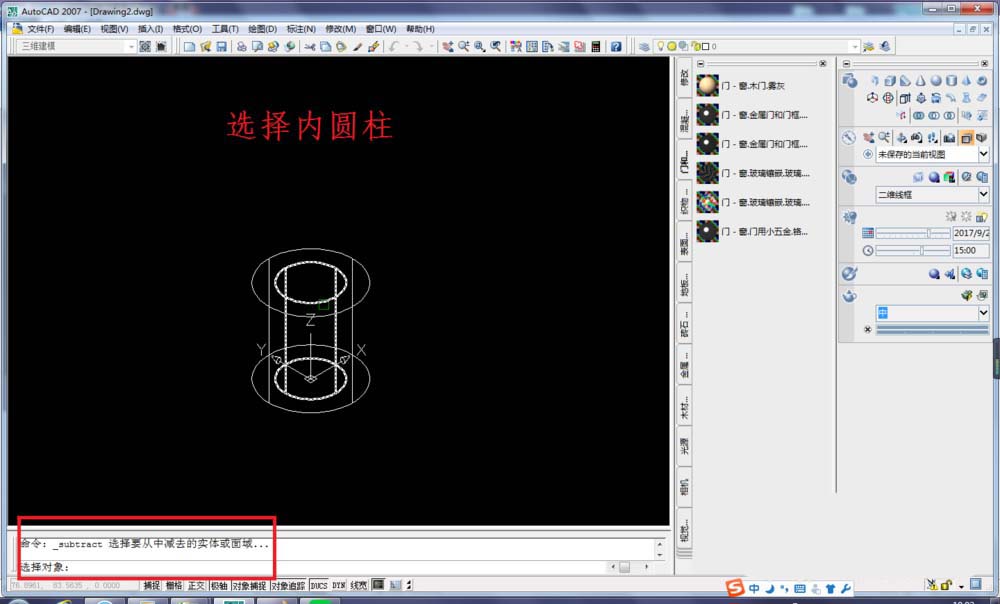Screen dimensions: 1000x604
Task: Toggle the Perspective projection cube button
Action: (x=982, y=138)
